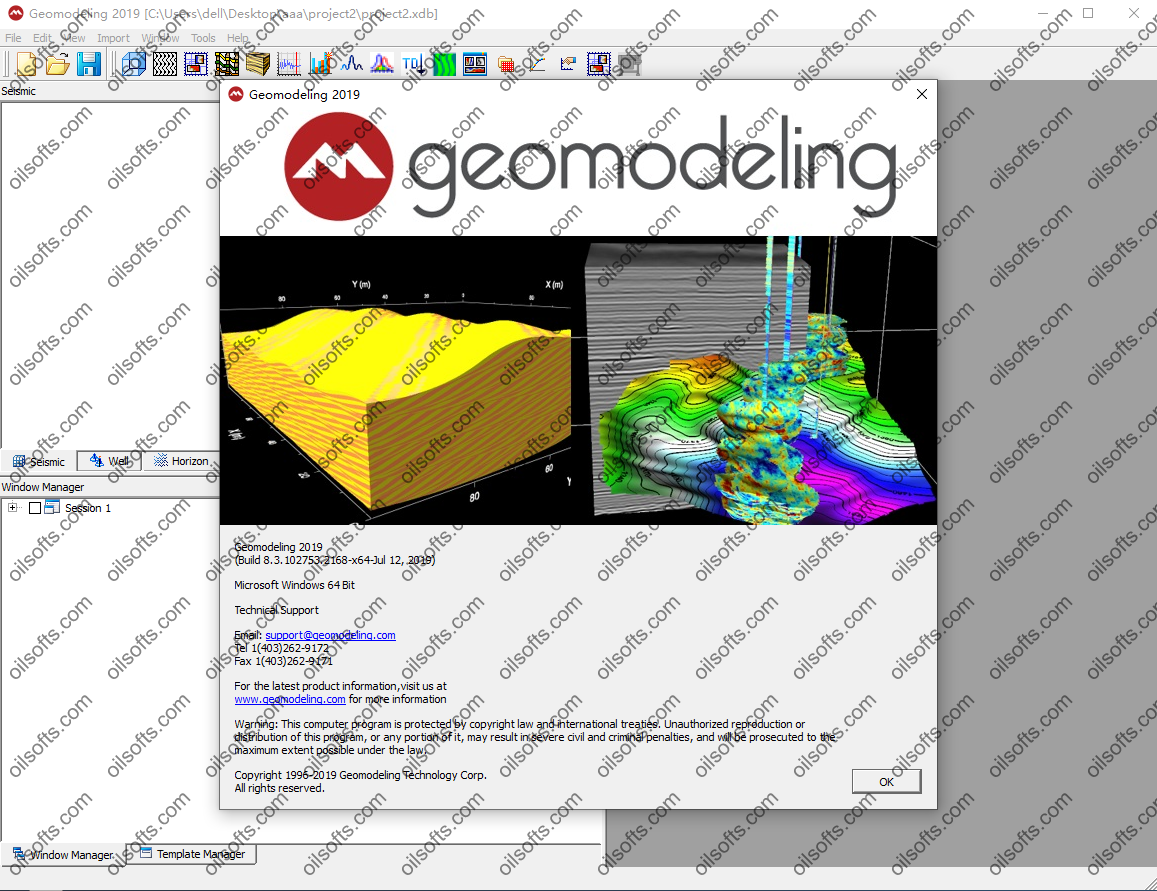This screenshot has width=1157, height=891.
Task: Click the black-and-white wiggle seismic section icon
Action: pyautogui.click(x=165, y=64)
